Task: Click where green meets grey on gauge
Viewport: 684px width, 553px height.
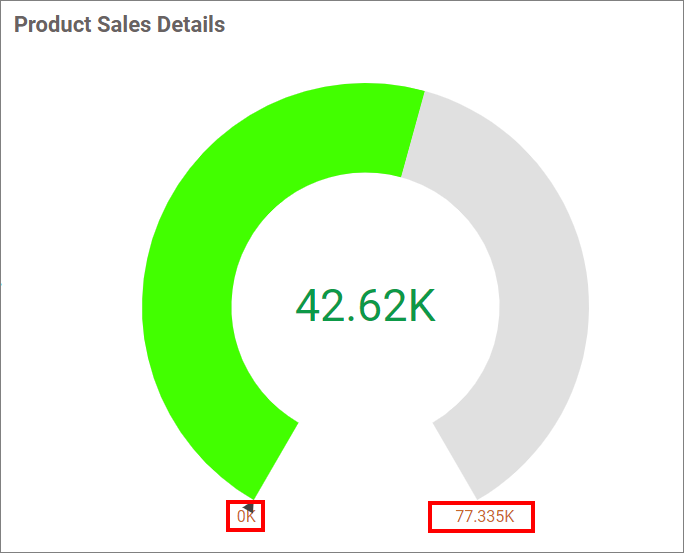Action: [x=413, y=134]
